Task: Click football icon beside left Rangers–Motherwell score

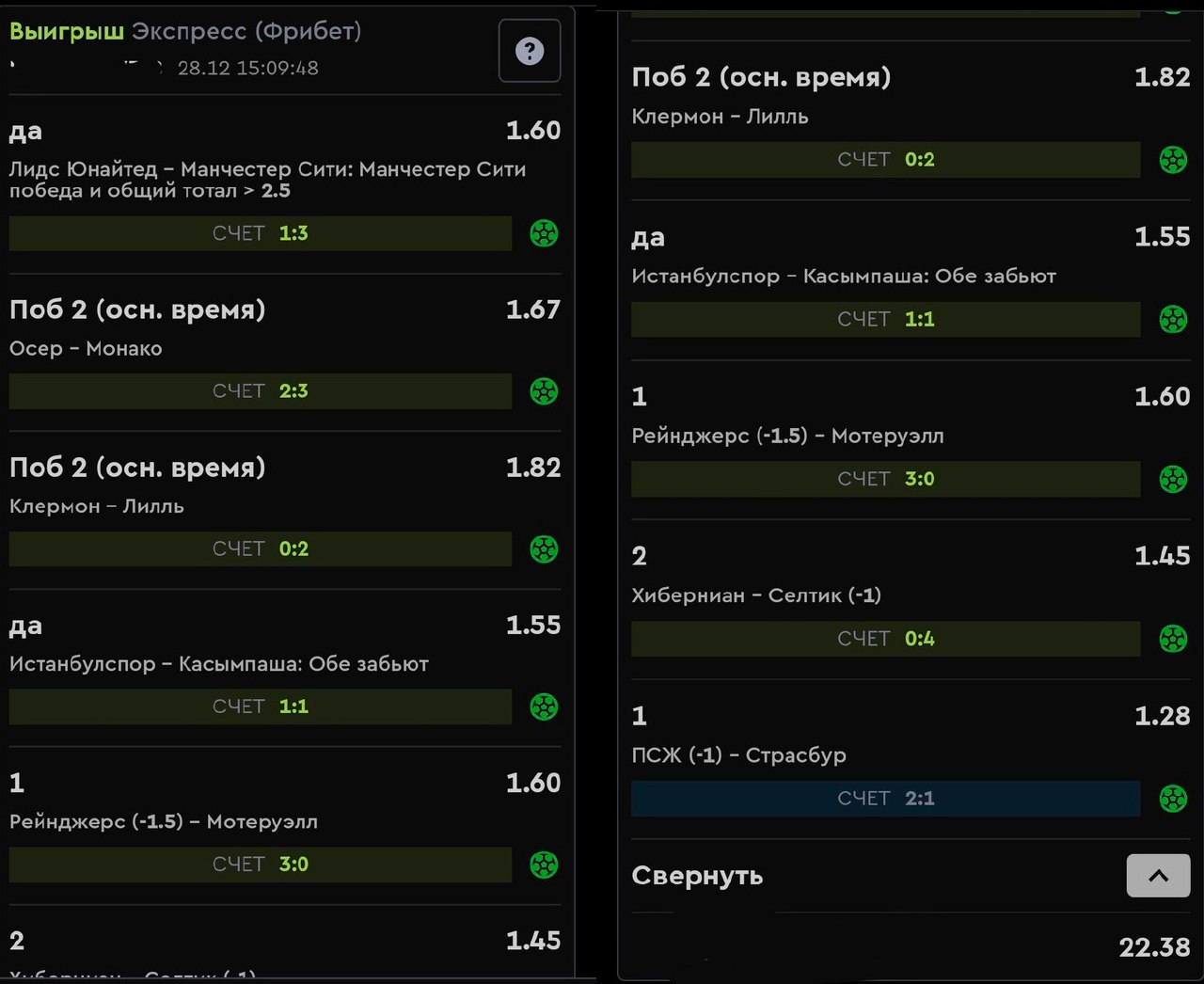Action: (x=544, y=865)
